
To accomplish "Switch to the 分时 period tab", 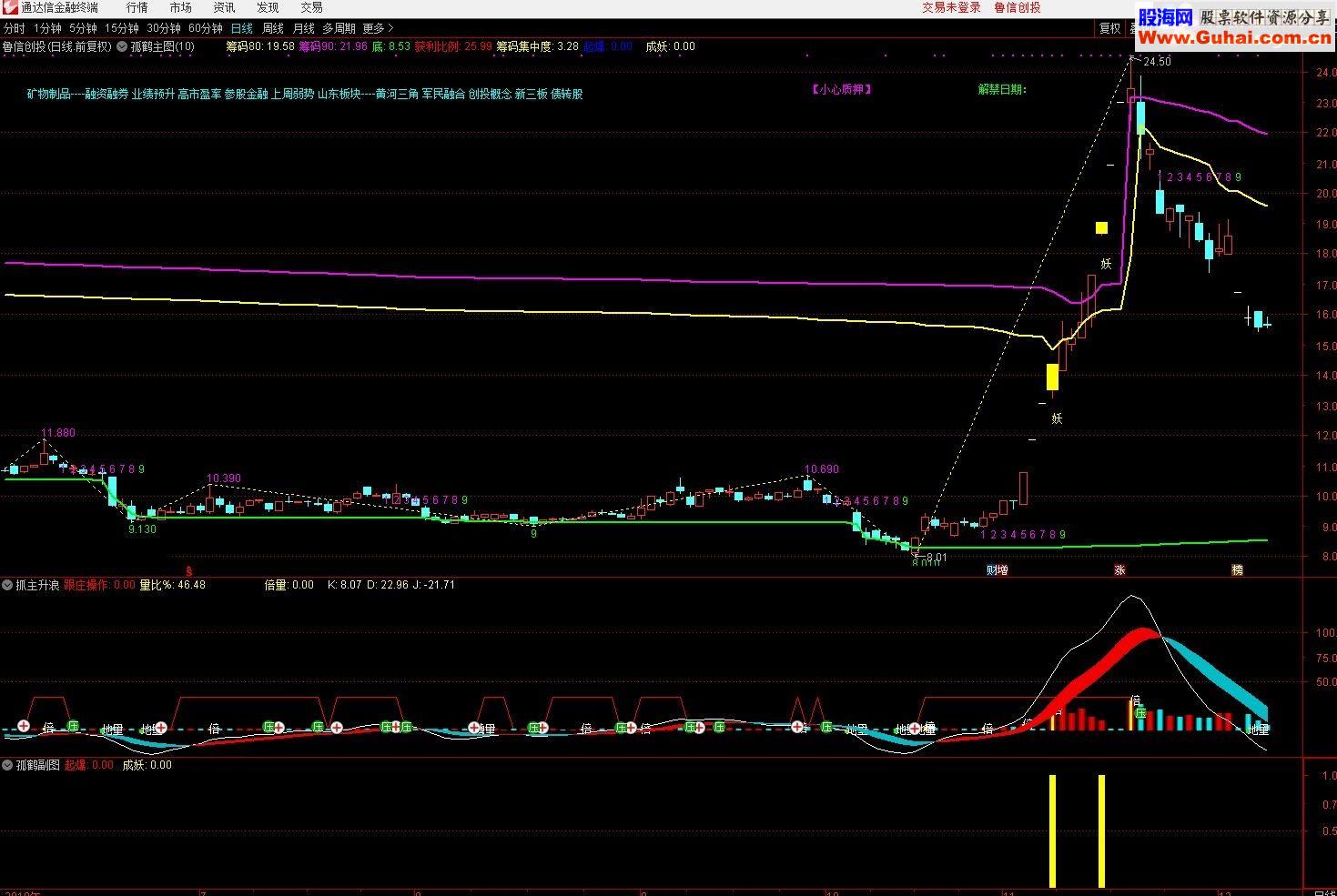I will click(x=14, y=28).
